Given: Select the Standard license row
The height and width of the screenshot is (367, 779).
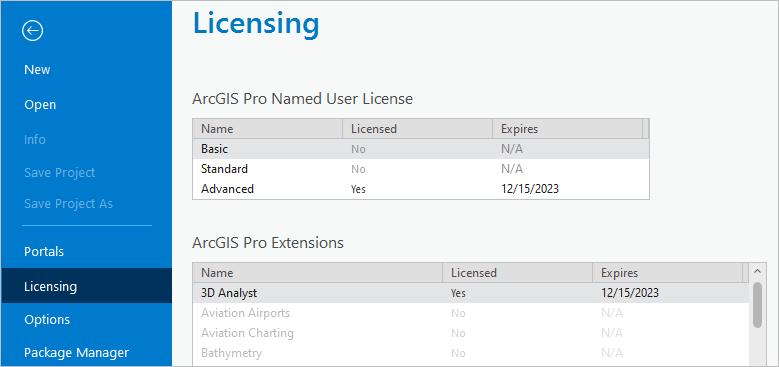Looking at the screenshot, I should (420, 169).
